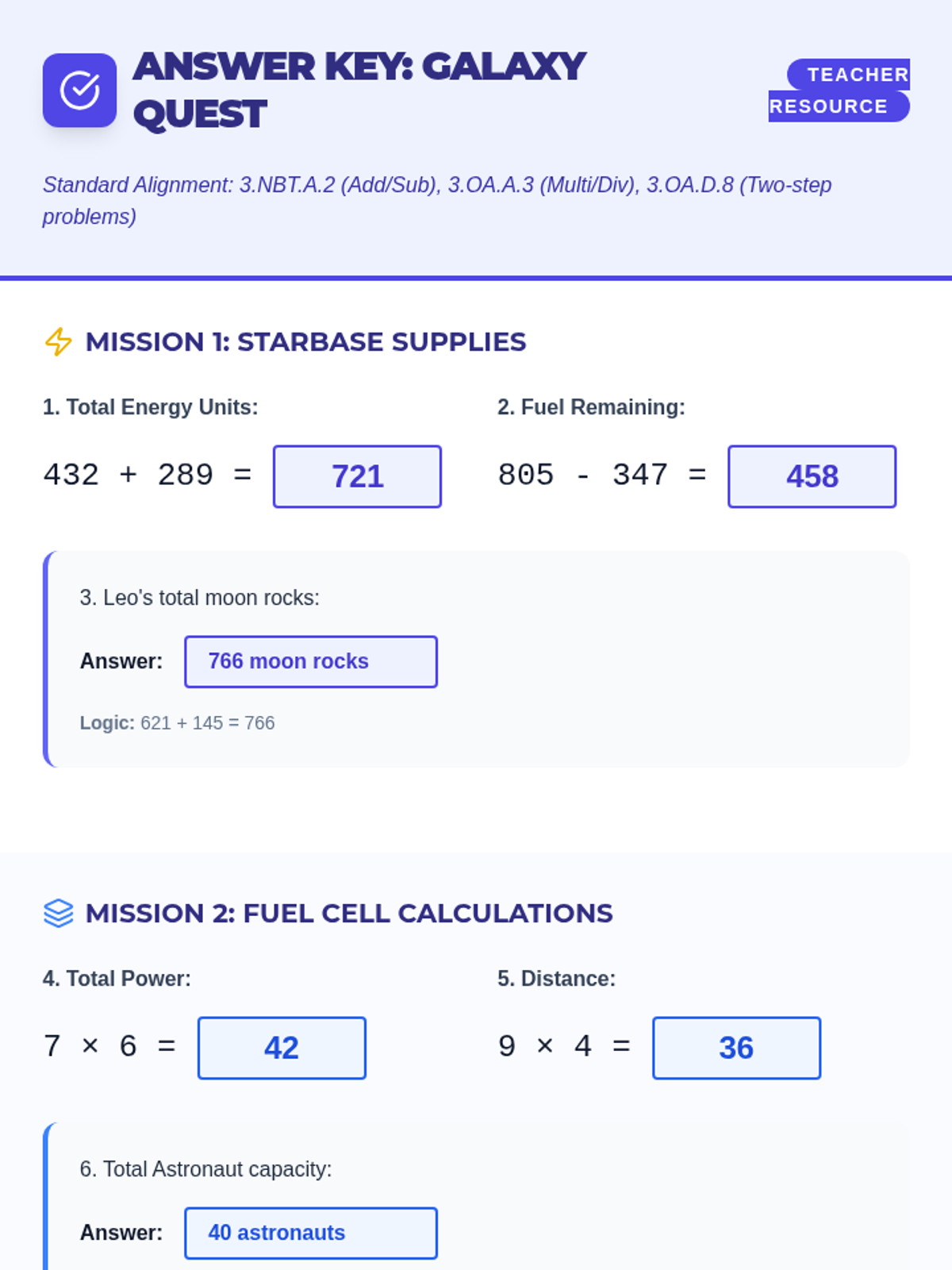Click the Answer Key: Galaxy Quest title
This screenshot has height=1270, width=952.
click(x=359, y=90)
